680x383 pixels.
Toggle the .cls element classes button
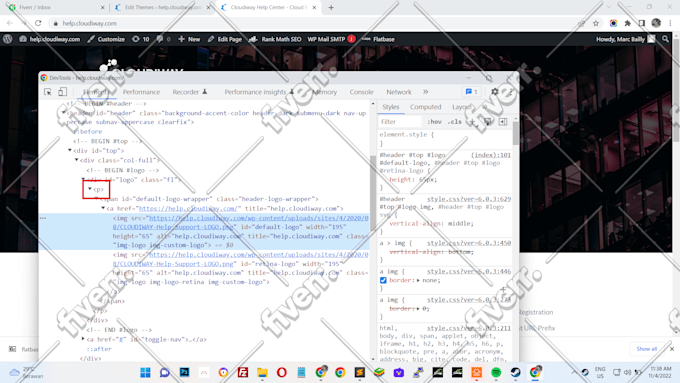(454, 122)
